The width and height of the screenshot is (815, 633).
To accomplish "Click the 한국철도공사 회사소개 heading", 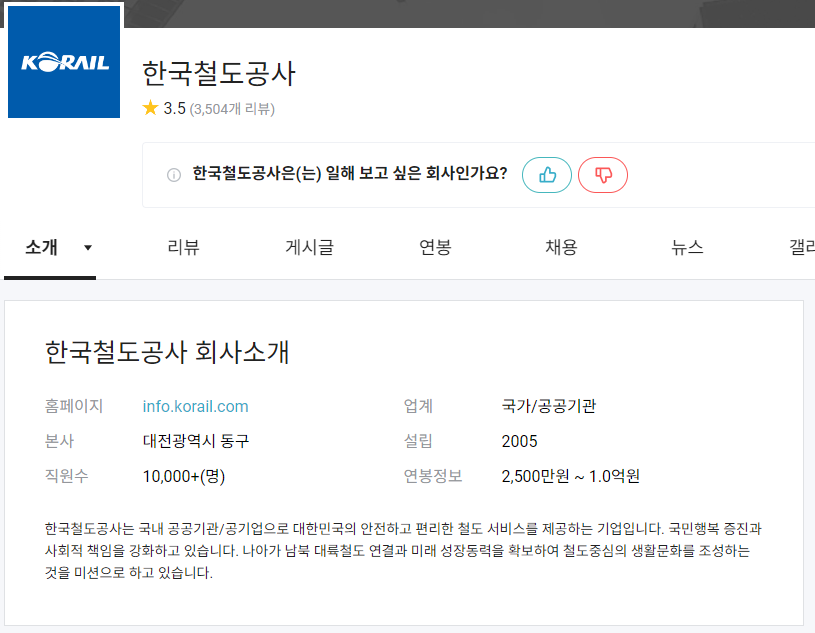I will 167,352.
